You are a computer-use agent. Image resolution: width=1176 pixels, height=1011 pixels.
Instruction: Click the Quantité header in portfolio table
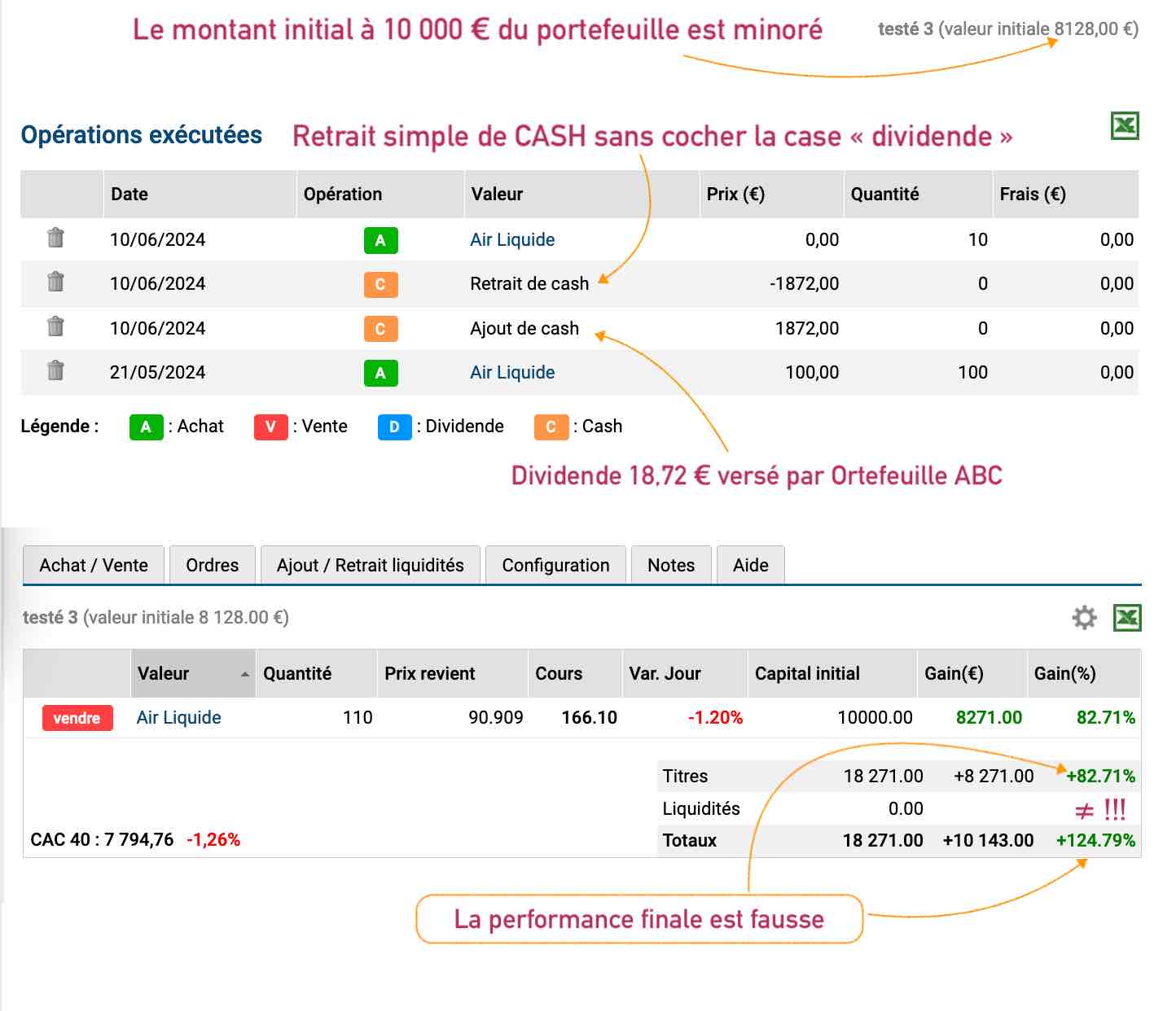(x=297, y=674)
